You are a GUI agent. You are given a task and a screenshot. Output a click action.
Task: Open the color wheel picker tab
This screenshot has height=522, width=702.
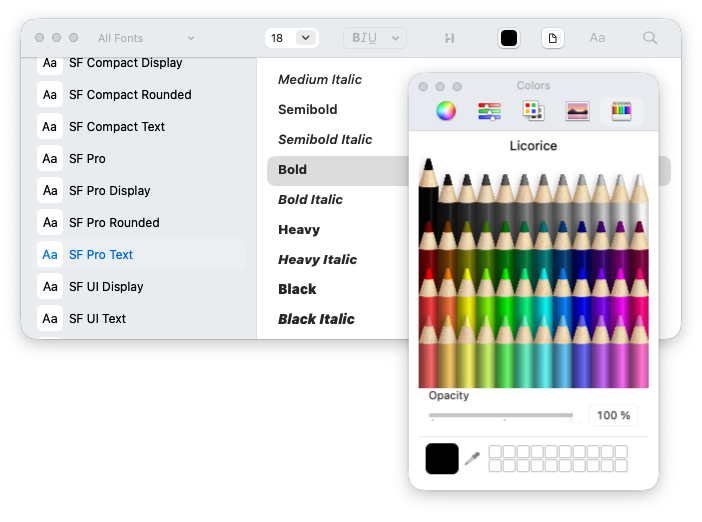coord(446,111)
